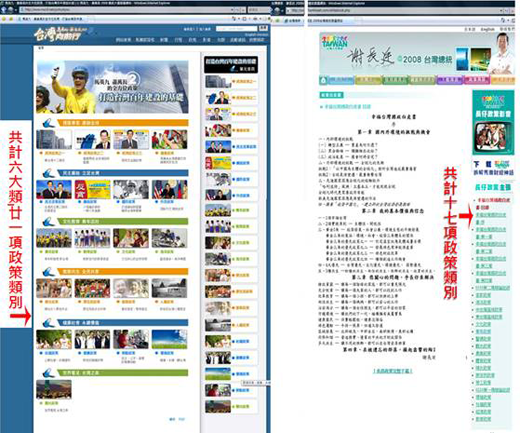Open the blue Taiwan map with man thumbnail in main grid

[92, 139]
